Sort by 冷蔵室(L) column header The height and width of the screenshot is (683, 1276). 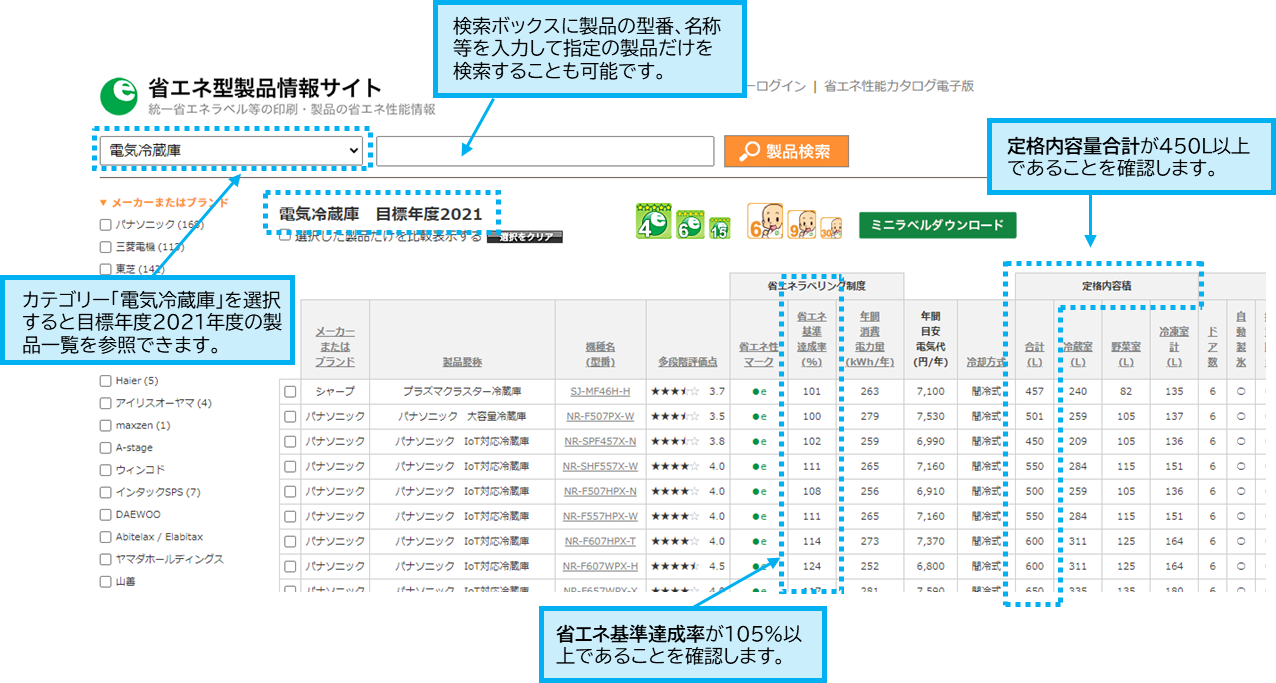click(1076, 354)
